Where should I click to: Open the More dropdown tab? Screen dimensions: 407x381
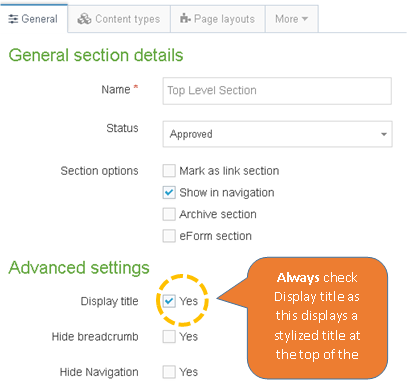click(x=292, y=19)
